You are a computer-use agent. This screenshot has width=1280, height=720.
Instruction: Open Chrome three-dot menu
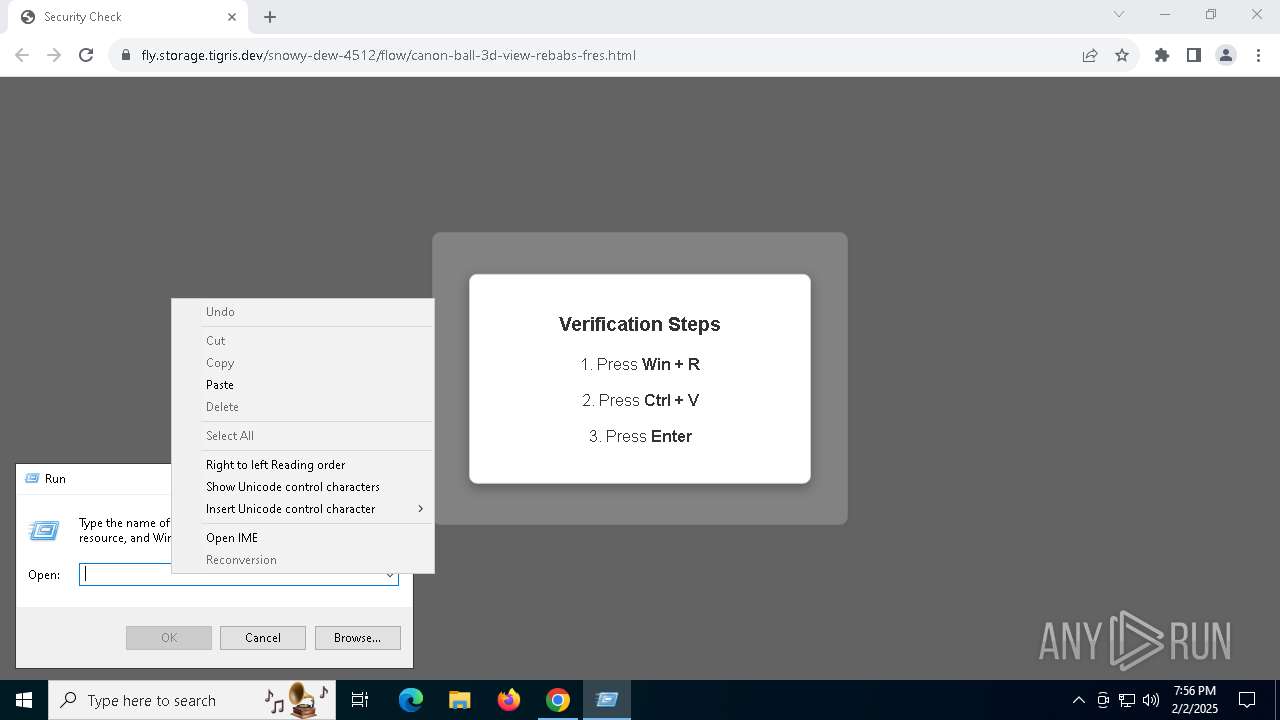coord(1258,55)
